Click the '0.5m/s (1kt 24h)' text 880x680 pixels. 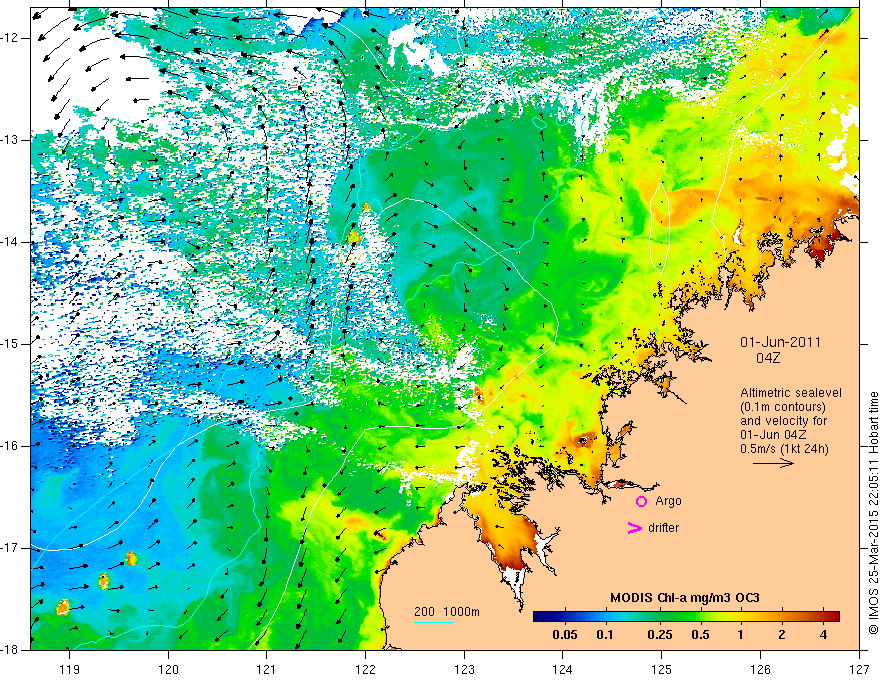[784, 448]
